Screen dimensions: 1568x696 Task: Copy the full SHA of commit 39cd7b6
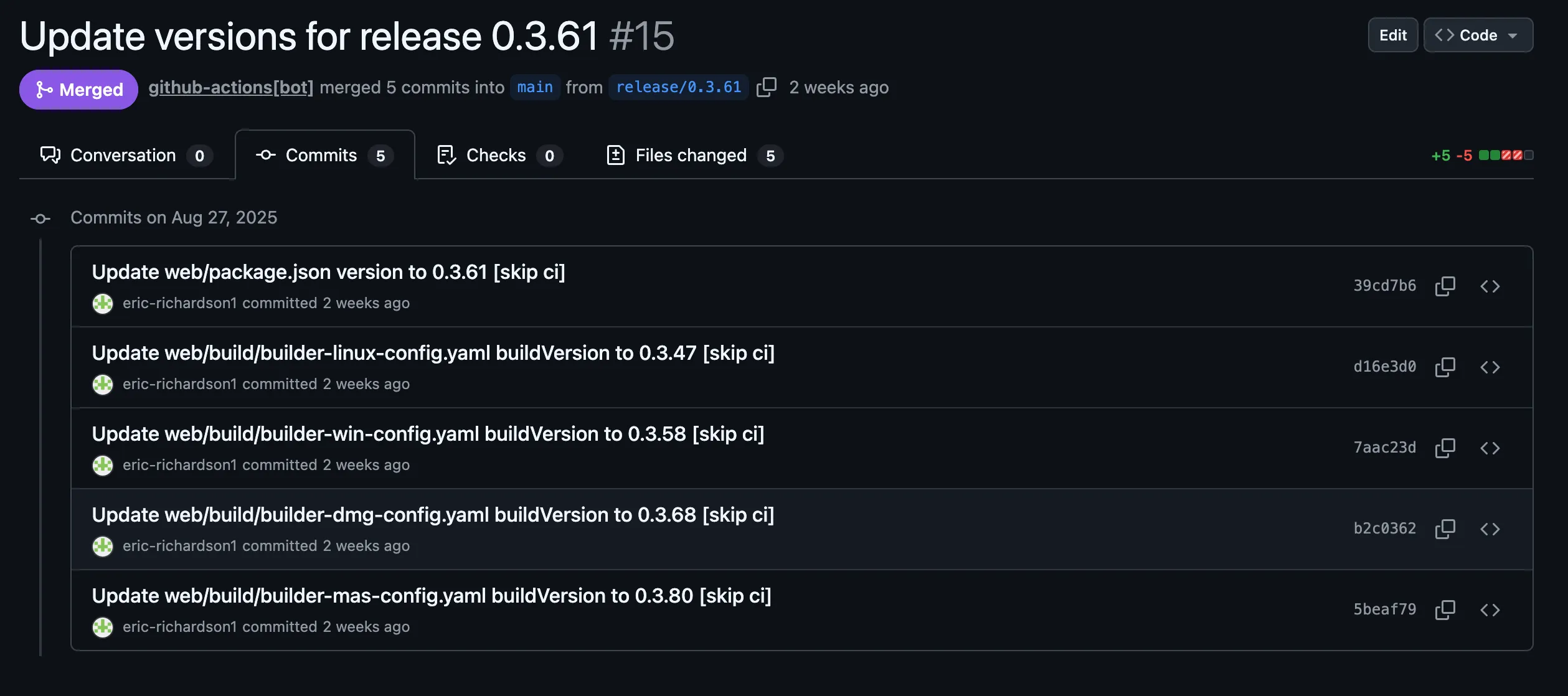pyautogui.click(x=1445, y=286)
